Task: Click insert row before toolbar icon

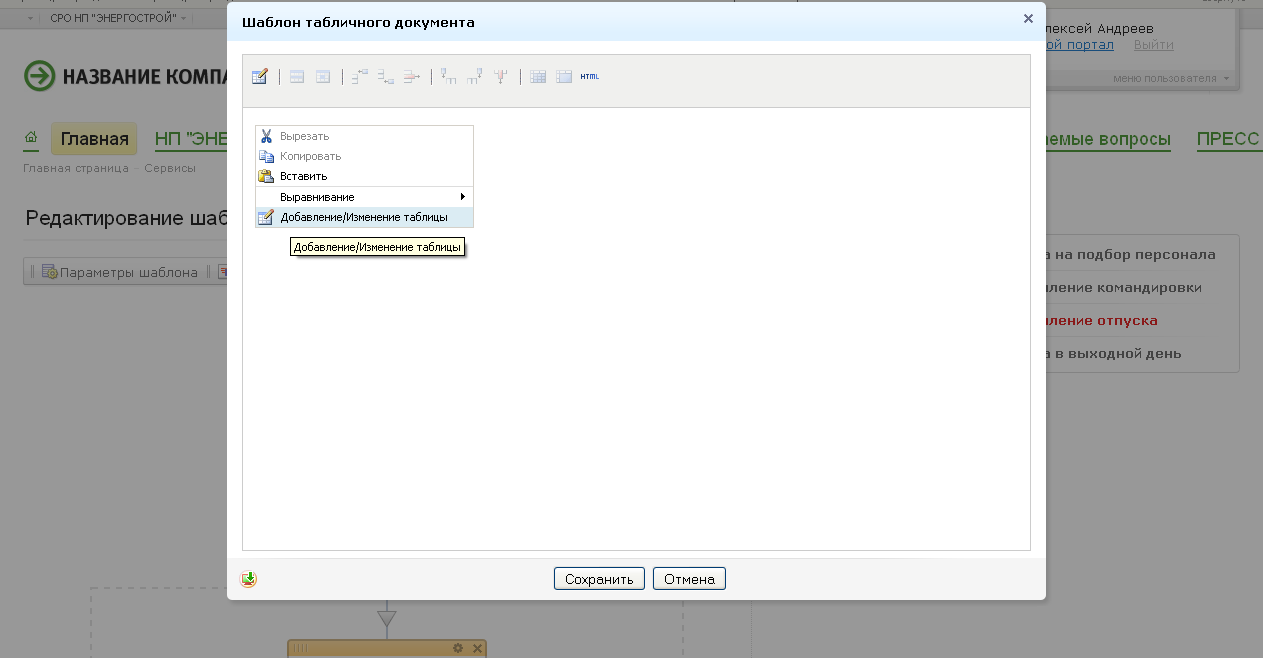Action: click(x=360, y=77)
